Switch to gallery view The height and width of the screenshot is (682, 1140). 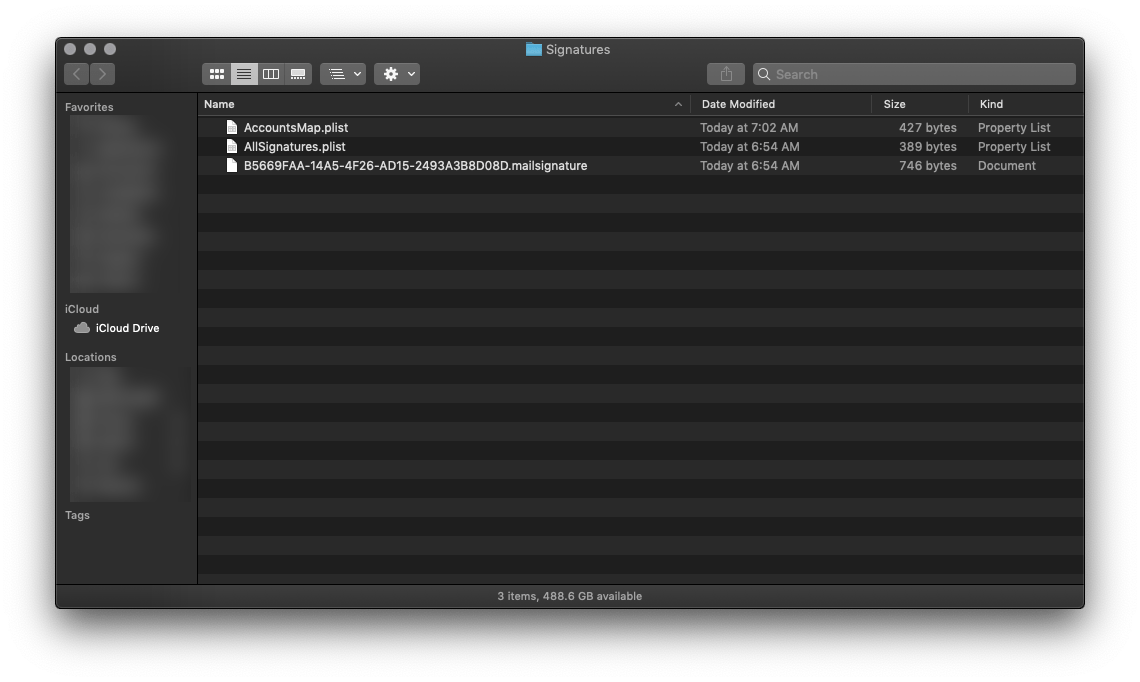[x=298, y=74]
